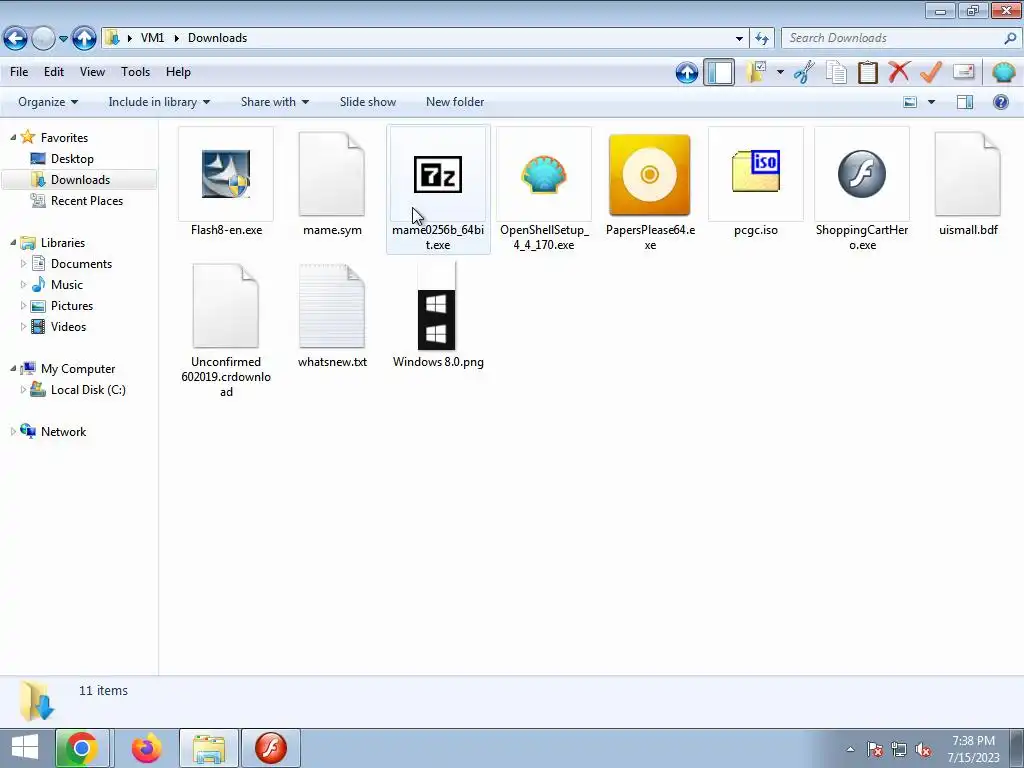This screenshot has width=1024, height=768.
Task: Click the Up one level arrow beside Back
Action: pyautogui.click(x=84, y=39)
